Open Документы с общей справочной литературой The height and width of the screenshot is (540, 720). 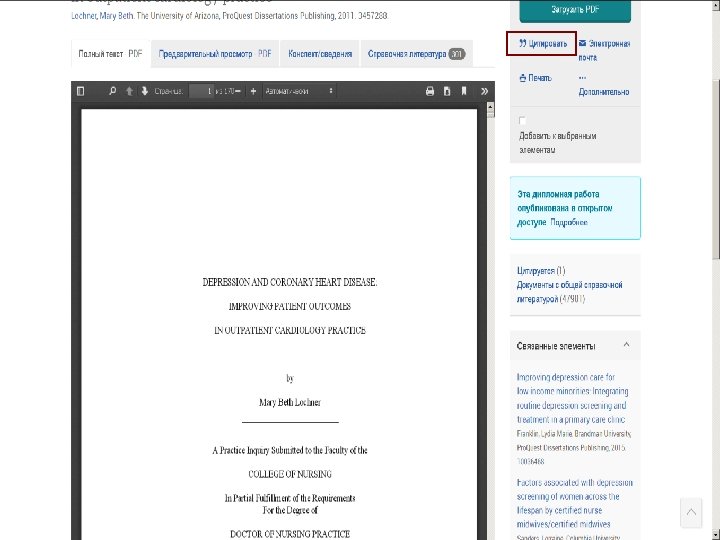pos(569,292)
